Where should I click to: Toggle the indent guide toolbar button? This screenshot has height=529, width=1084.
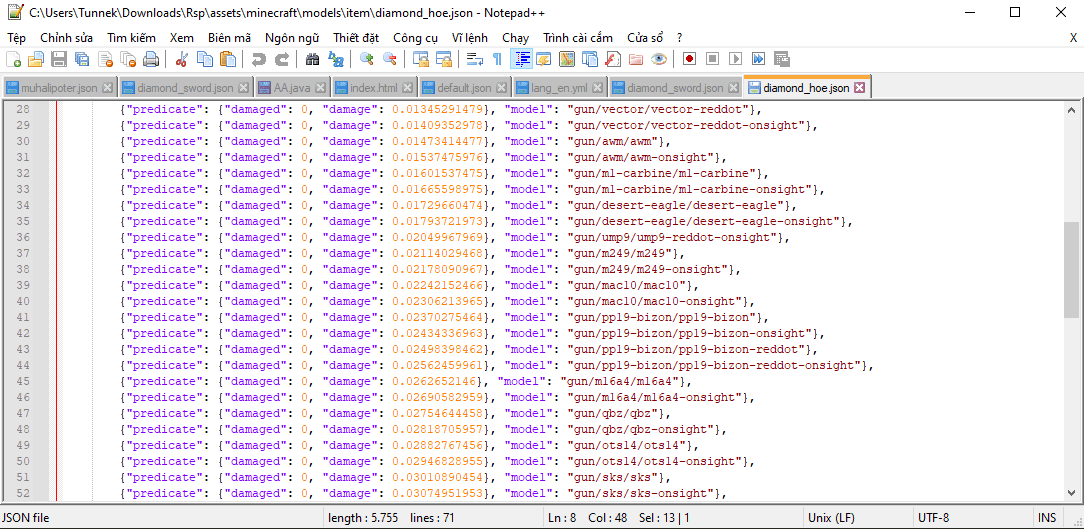coord(521,59)
